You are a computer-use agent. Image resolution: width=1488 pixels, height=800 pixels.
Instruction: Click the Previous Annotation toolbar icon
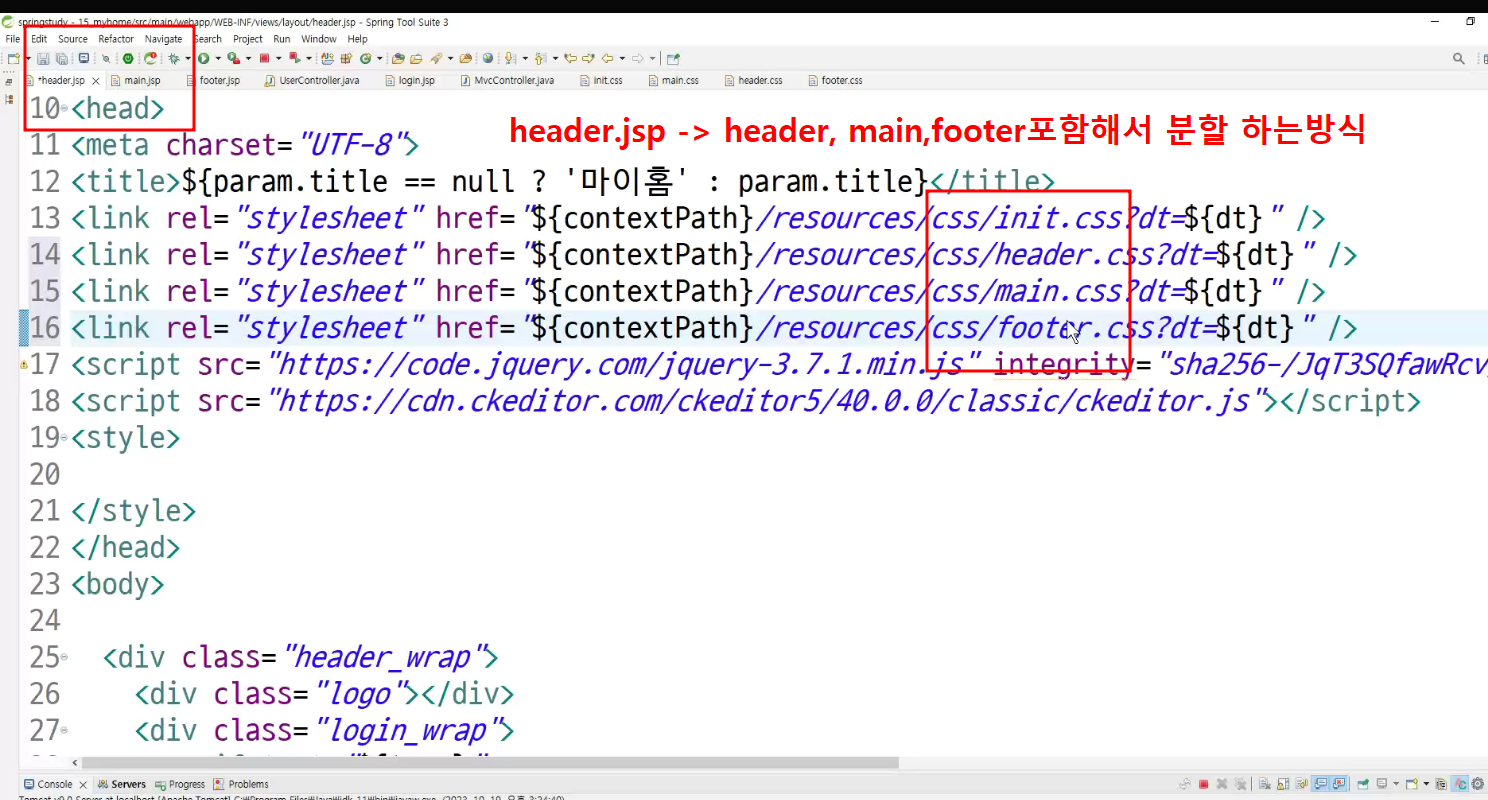coord(540,59)
